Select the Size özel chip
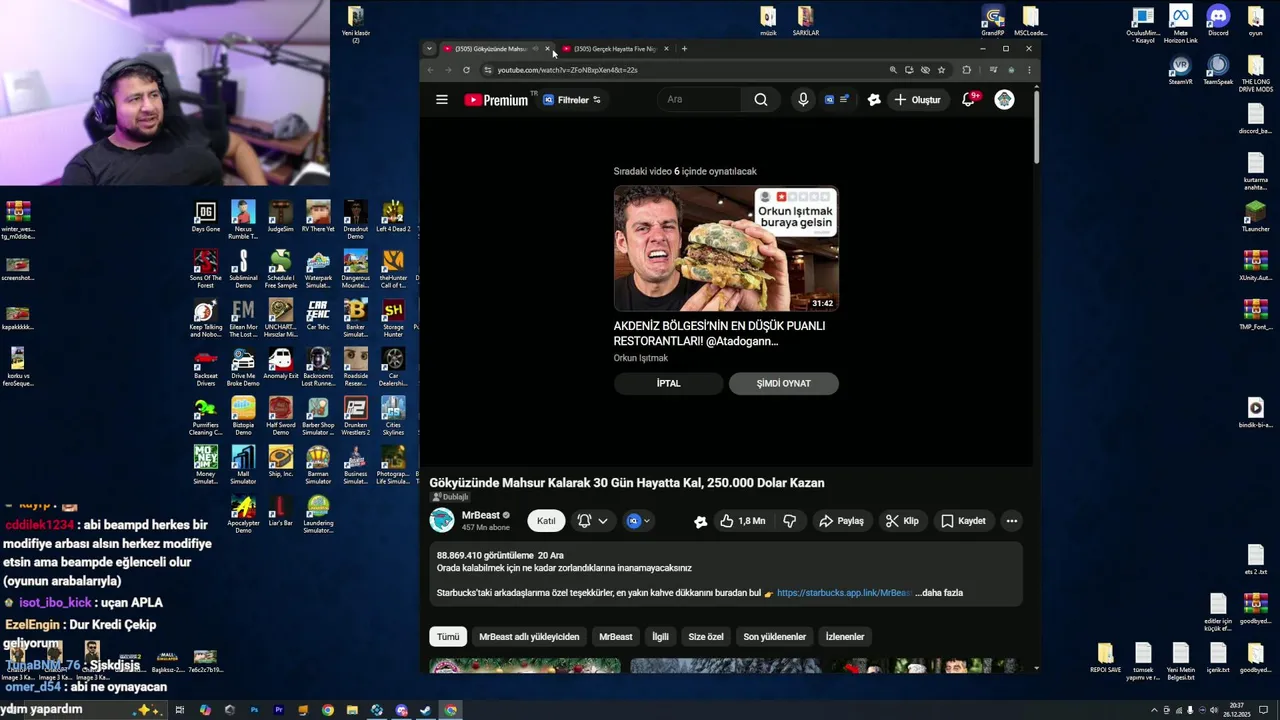Image resolution: width=1280 pixels, height=720 pixels. tap(706, 637)
